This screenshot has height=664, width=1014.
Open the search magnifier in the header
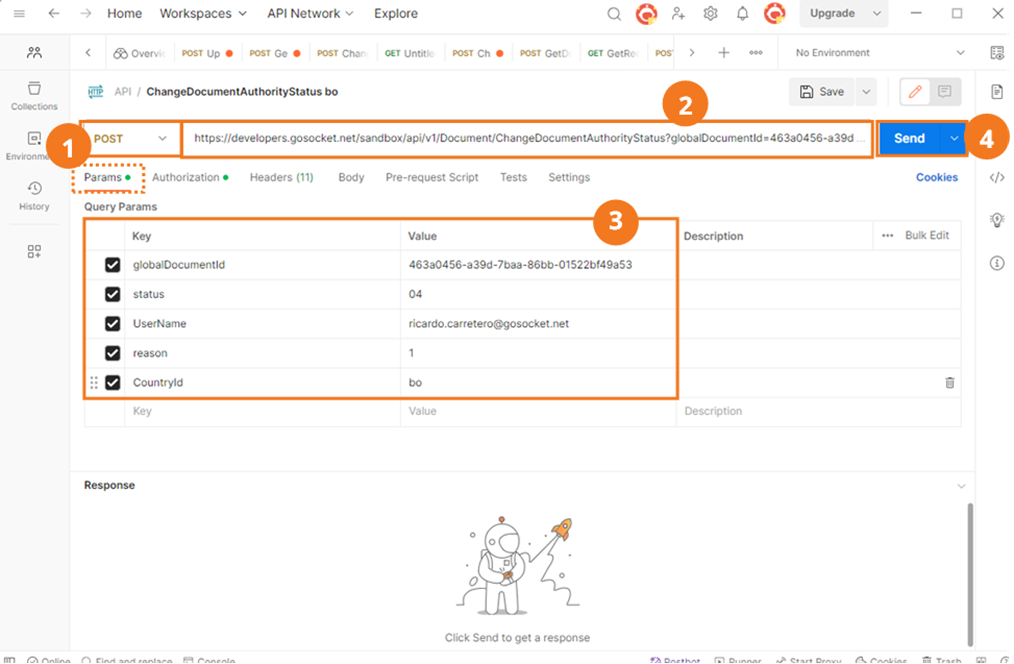[x=614, y=14]
